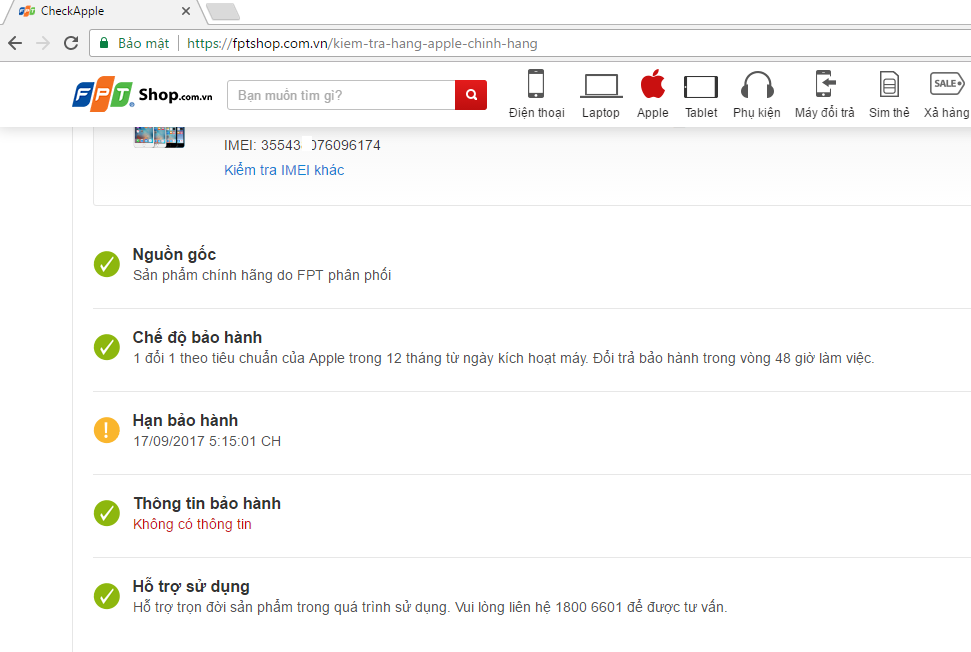Click the browser back arrow
The height and width of the screenshot is (652, 971).
pos(15,43)
